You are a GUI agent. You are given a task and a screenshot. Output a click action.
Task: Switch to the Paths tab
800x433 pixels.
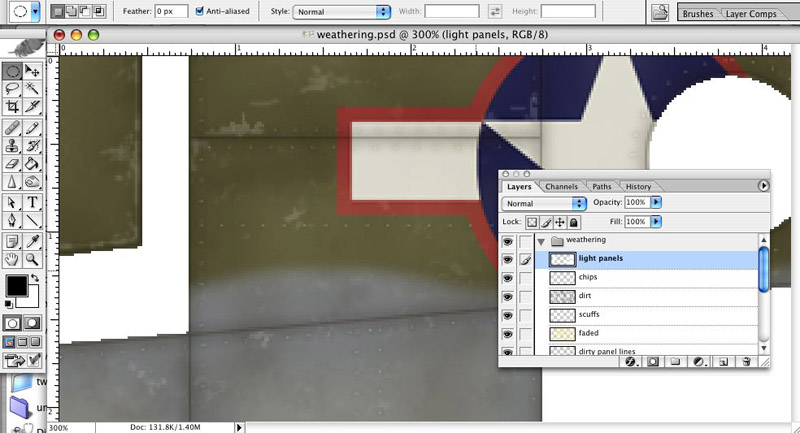point(602,187)
